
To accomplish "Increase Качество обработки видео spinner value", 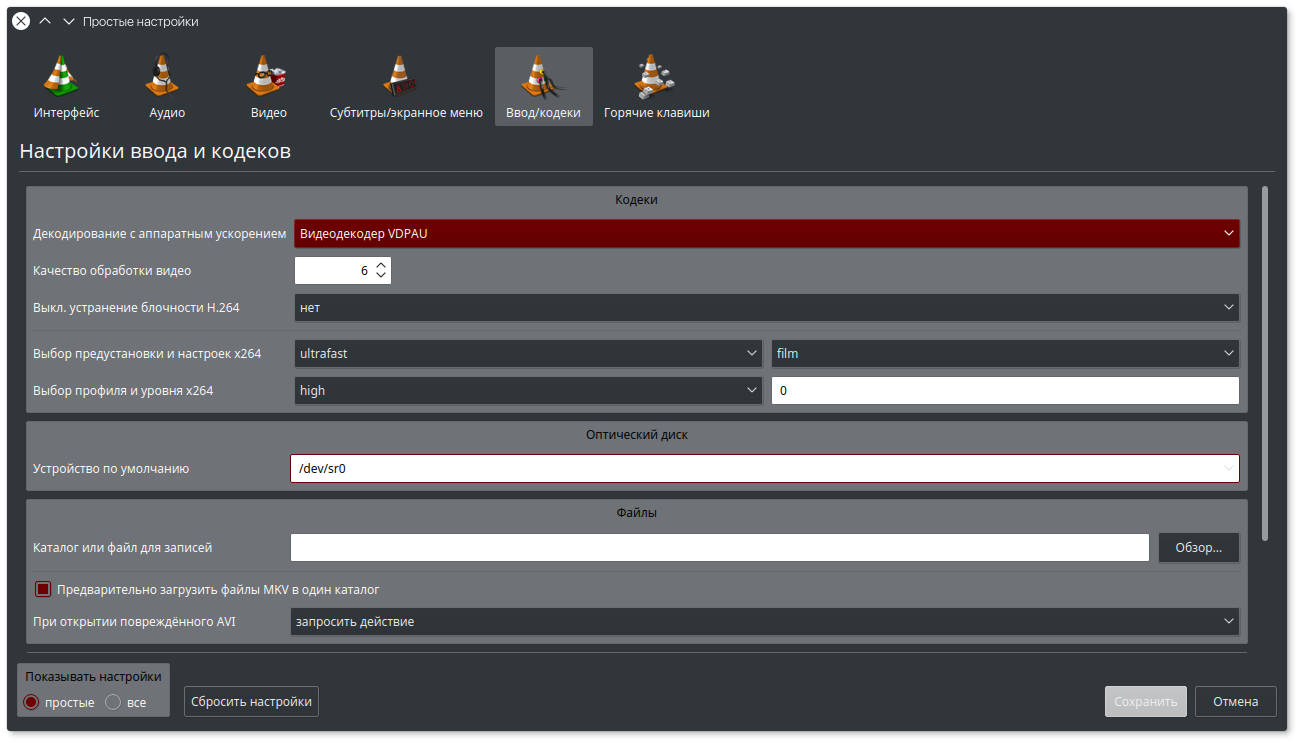I will (381, 265).
